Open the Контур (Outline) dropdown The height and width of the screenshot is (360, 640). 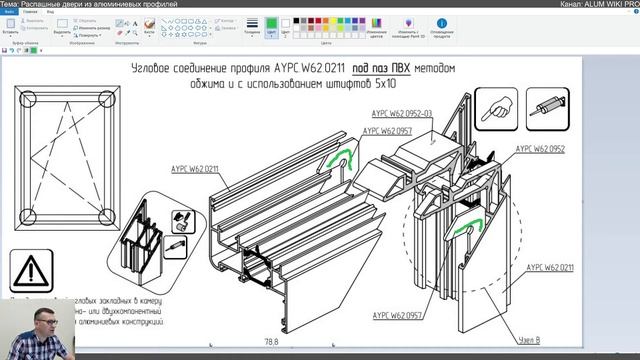point(225,20)
